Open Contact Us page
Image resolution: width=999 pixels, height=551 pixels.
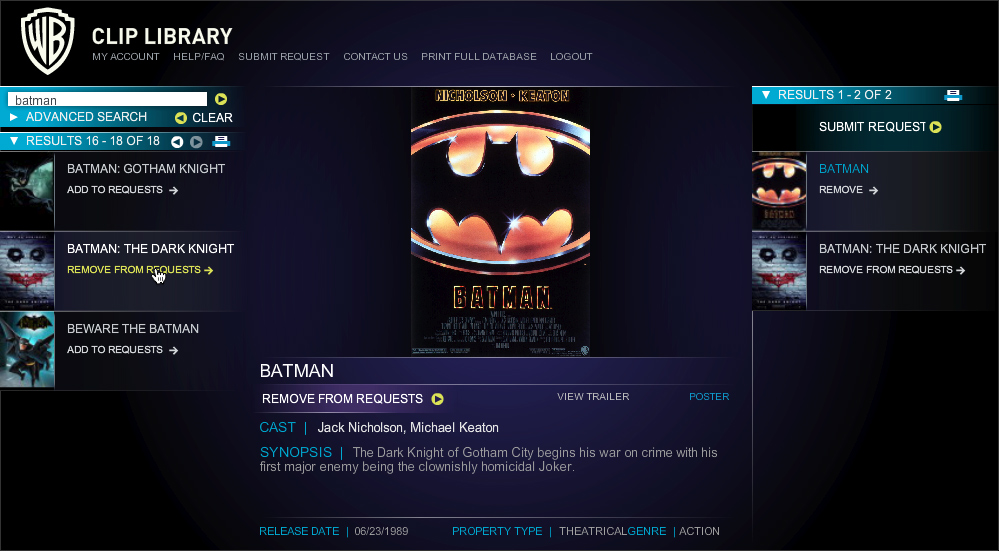(375, 57)
